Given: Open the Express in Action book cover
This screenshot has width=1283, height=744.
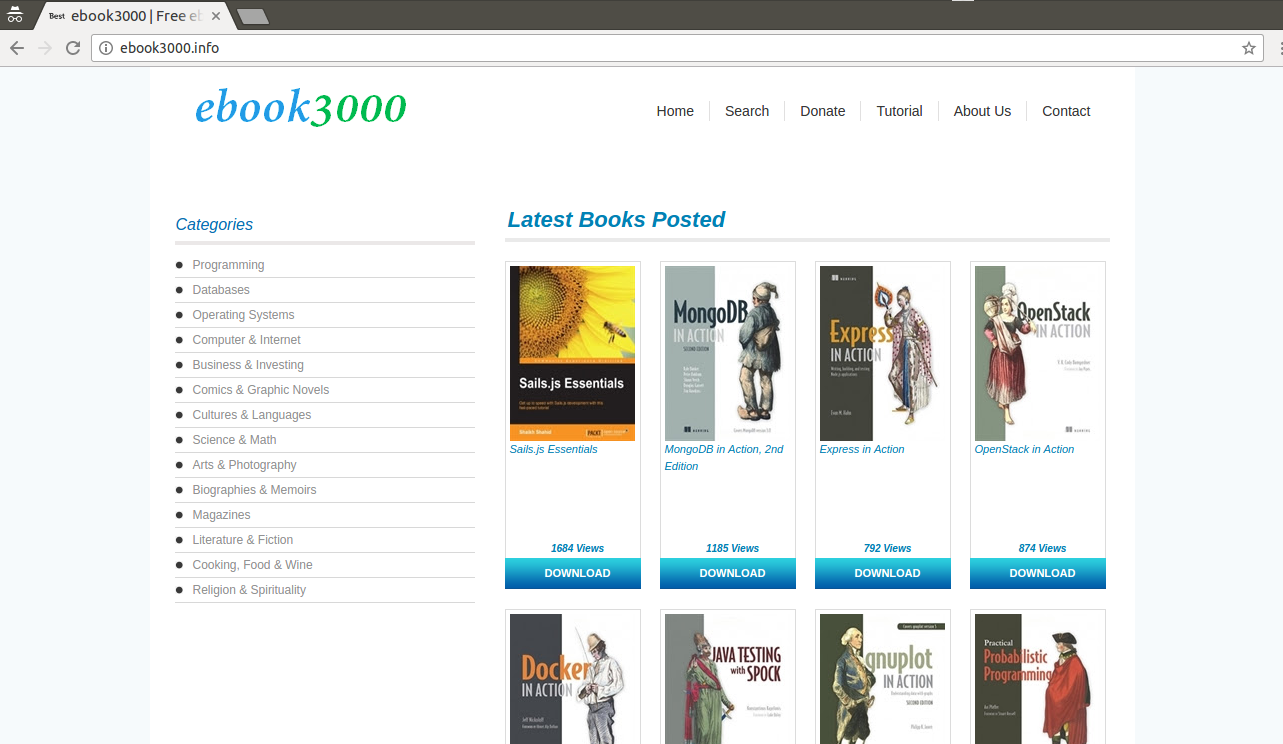Looking at the screenshot, I should (882, 353).
